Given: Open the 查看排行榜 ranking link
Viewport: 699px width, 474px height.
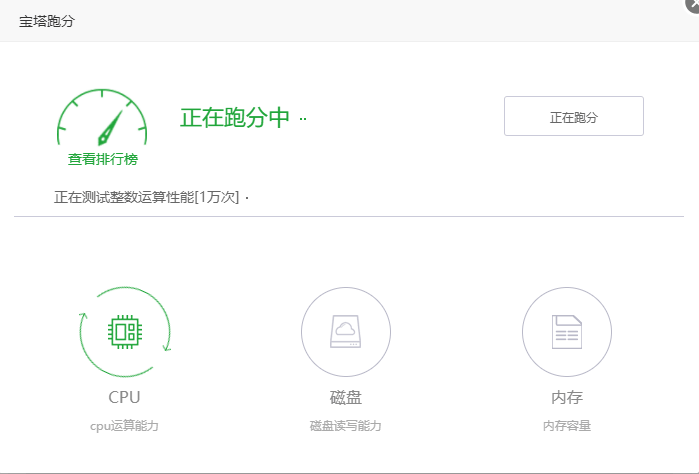Looking at the screenshot, I should click(x=103, y=159).
